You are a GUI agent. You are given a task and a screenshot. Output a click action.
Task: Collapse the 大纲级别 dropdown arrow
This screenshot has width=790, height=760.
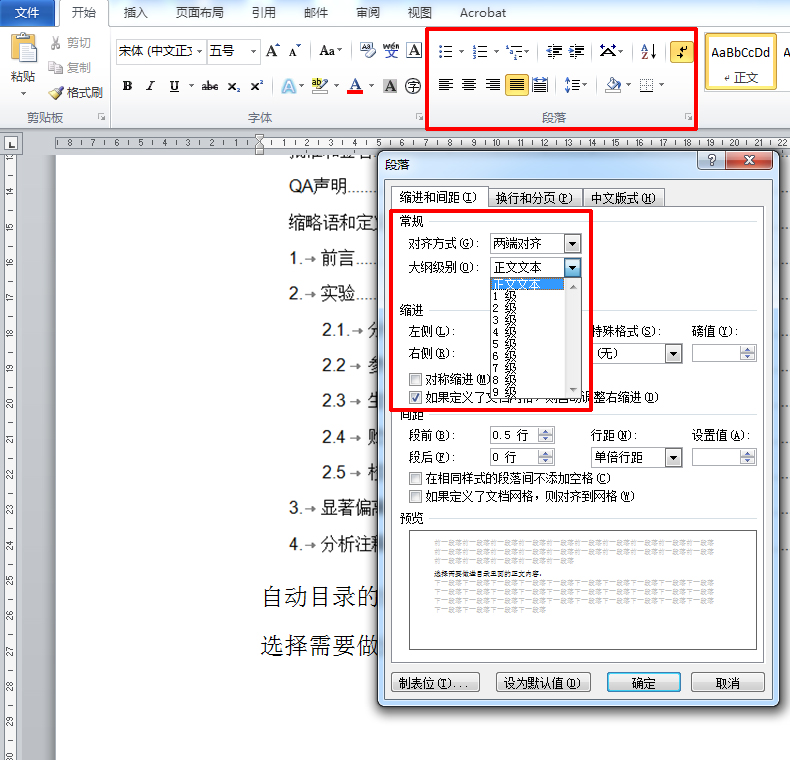click(x=572, y=268)
